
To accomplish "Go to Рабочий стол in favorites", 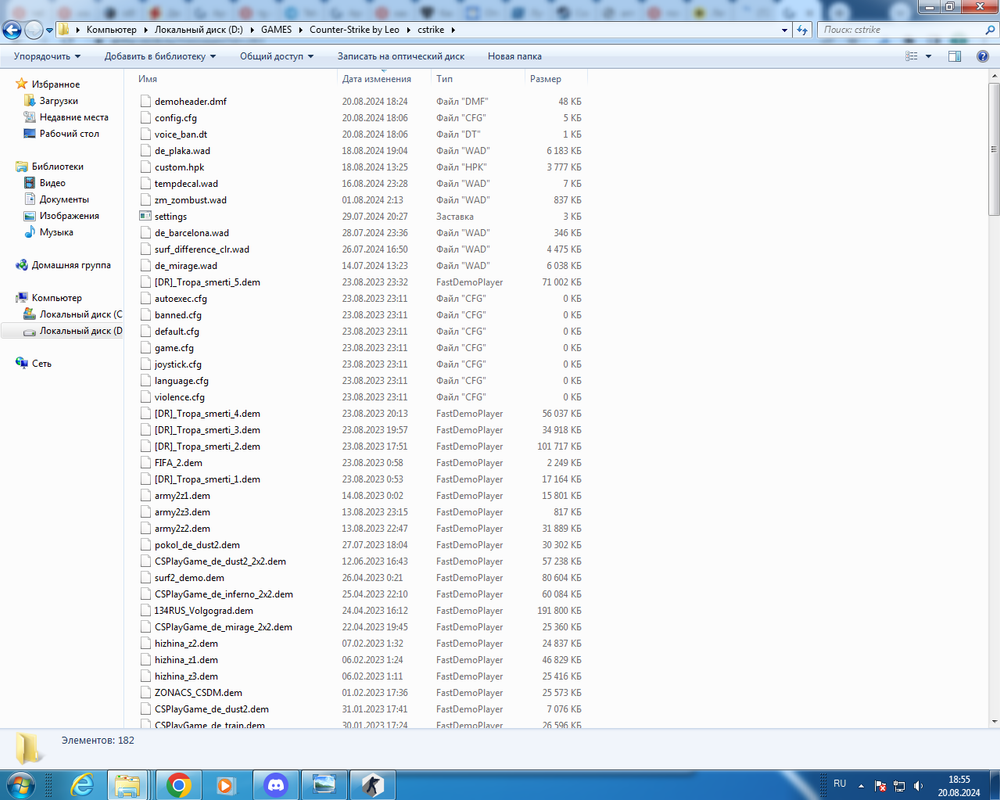I will click(x=69, y=134).
